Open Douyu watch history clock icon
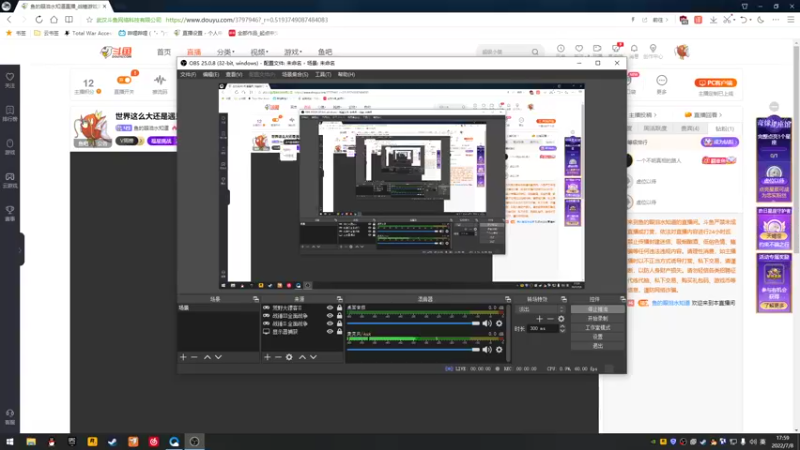 [561, 49]
